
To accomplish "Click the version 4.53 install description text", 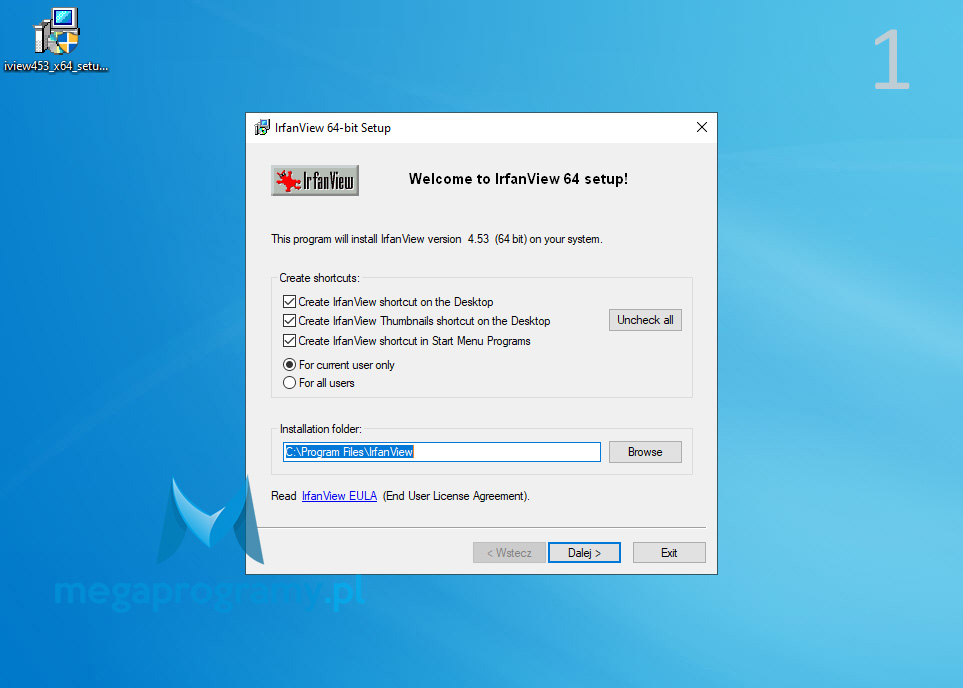I will pyautogui.click(x=437, y=239).
